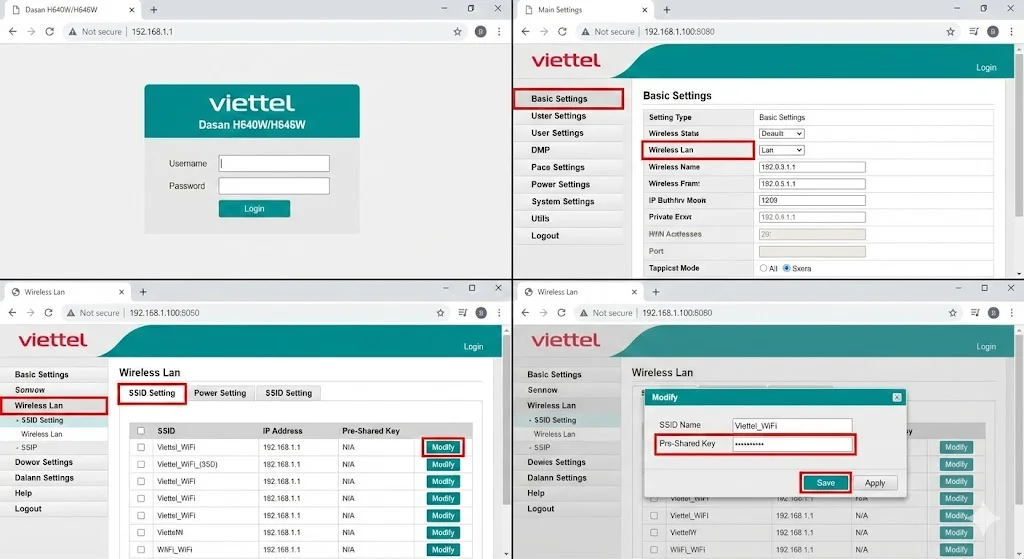Close the Main Settings tab

pos(644,10)
